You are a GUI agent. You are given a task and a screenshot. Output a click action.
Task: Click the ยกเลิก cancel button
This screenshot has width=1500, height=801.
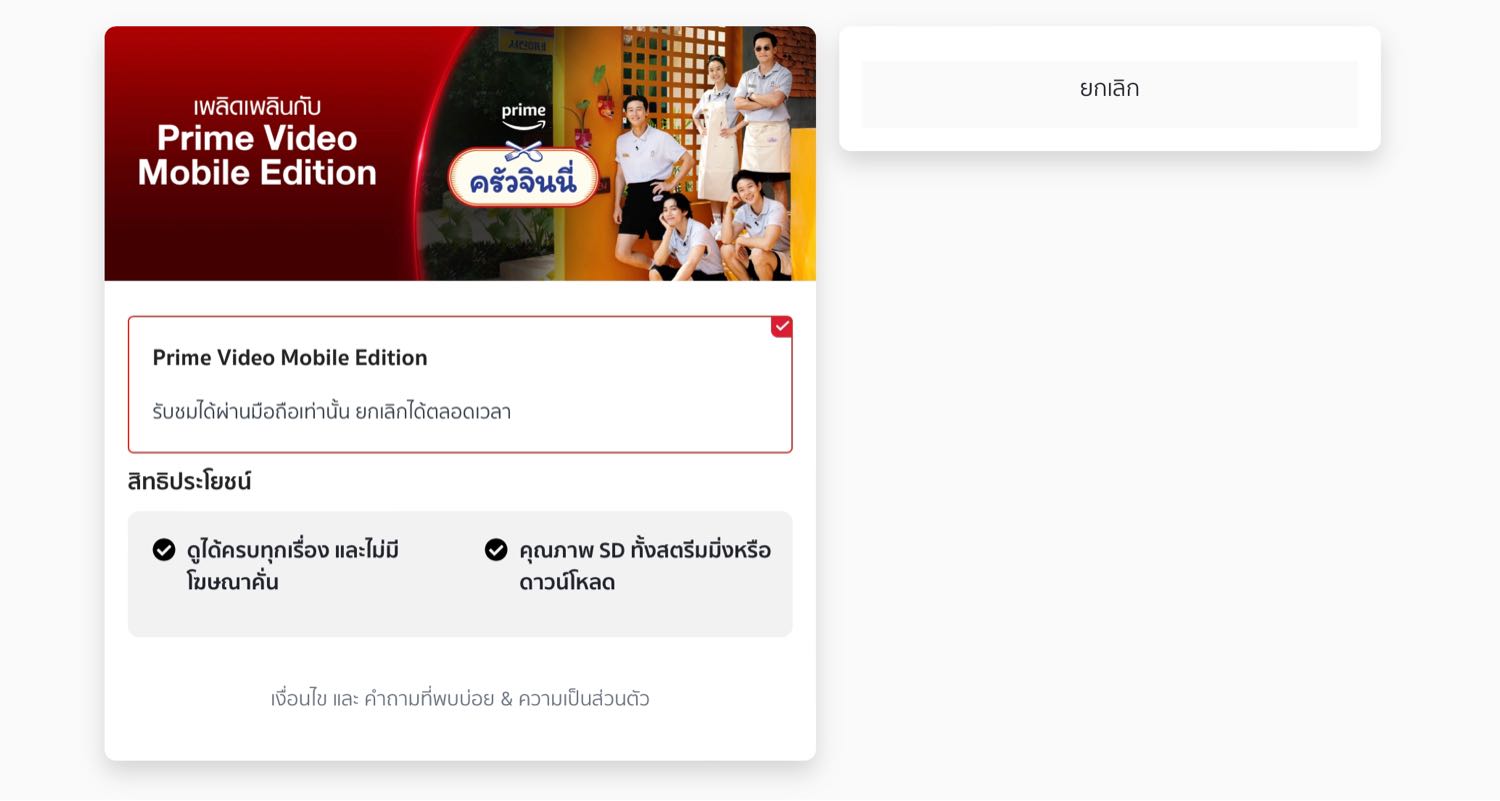[x=1109, y=89]
